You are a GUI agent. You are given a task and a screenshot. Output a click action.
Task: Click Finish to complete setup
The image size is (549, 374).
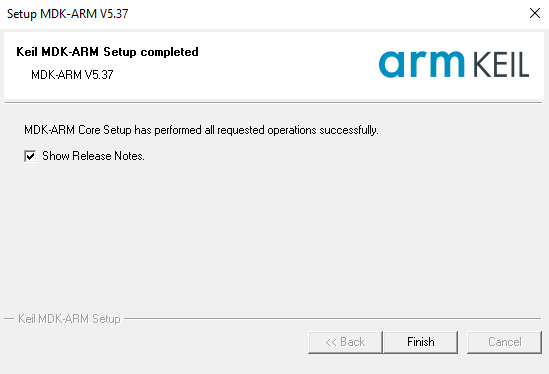coord(421,342)
